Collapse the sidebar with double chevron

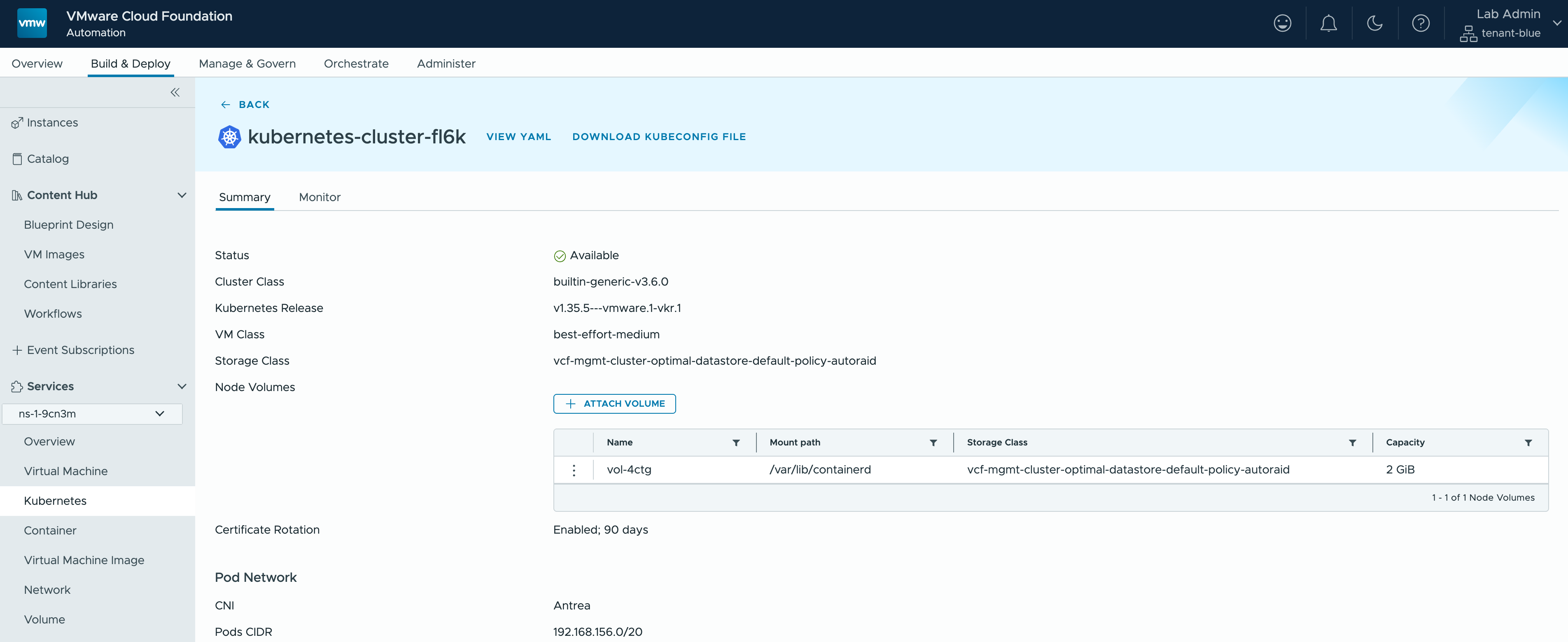(175, 92)
